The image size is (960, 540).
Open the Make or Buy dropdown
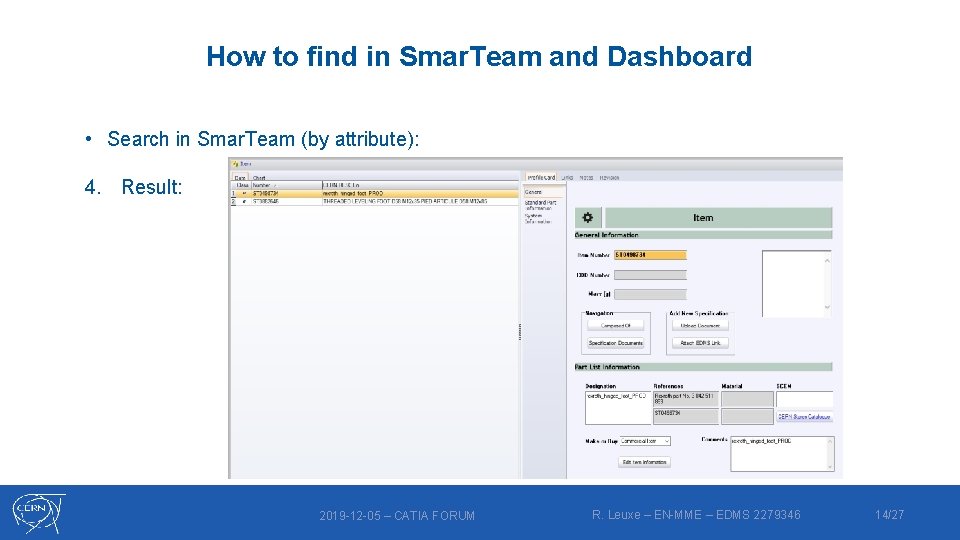[x=645, y=441]
